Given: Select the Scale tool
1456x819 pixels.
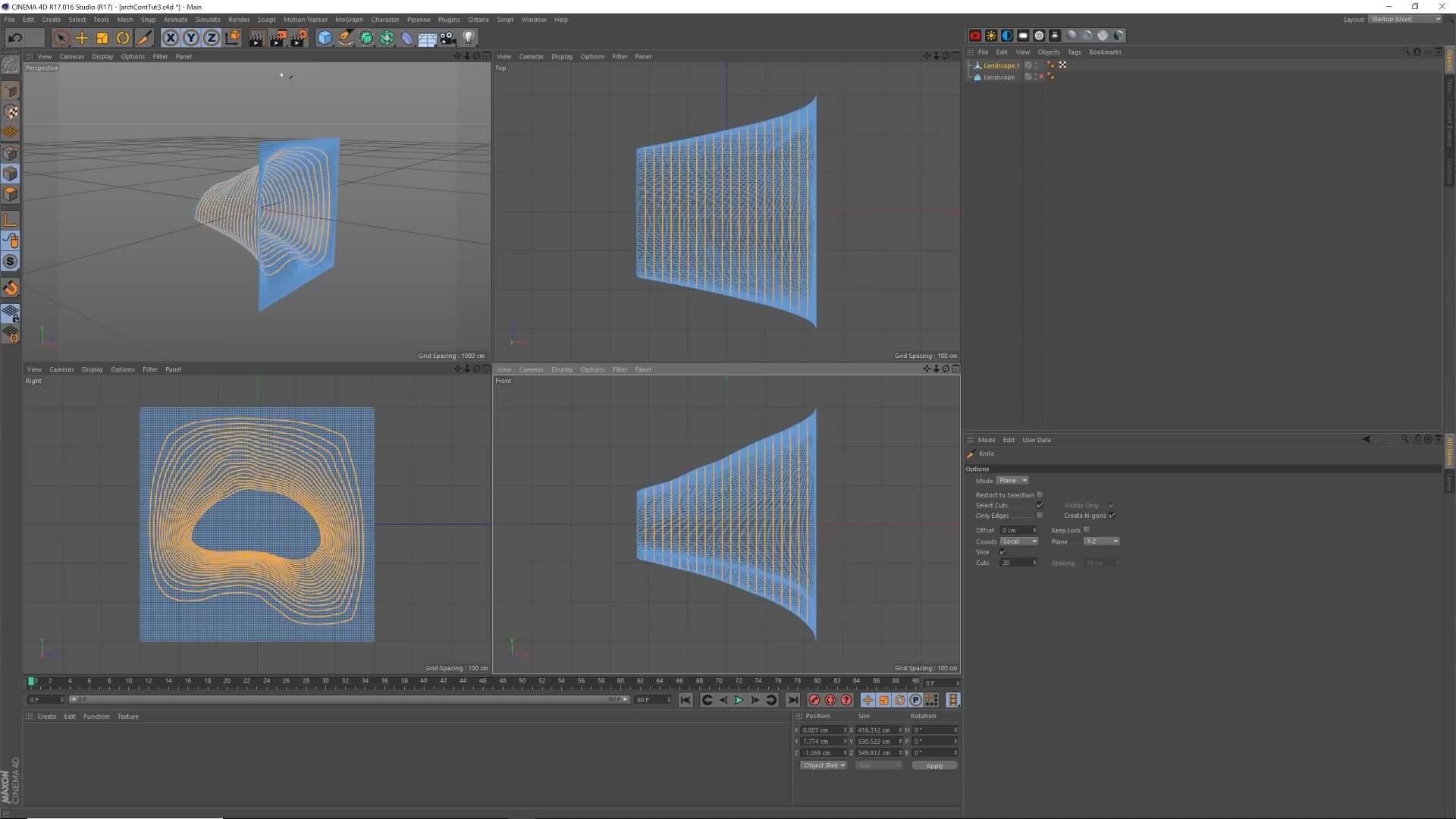Looking at the screenshot, I should click(x=101, y=38).
